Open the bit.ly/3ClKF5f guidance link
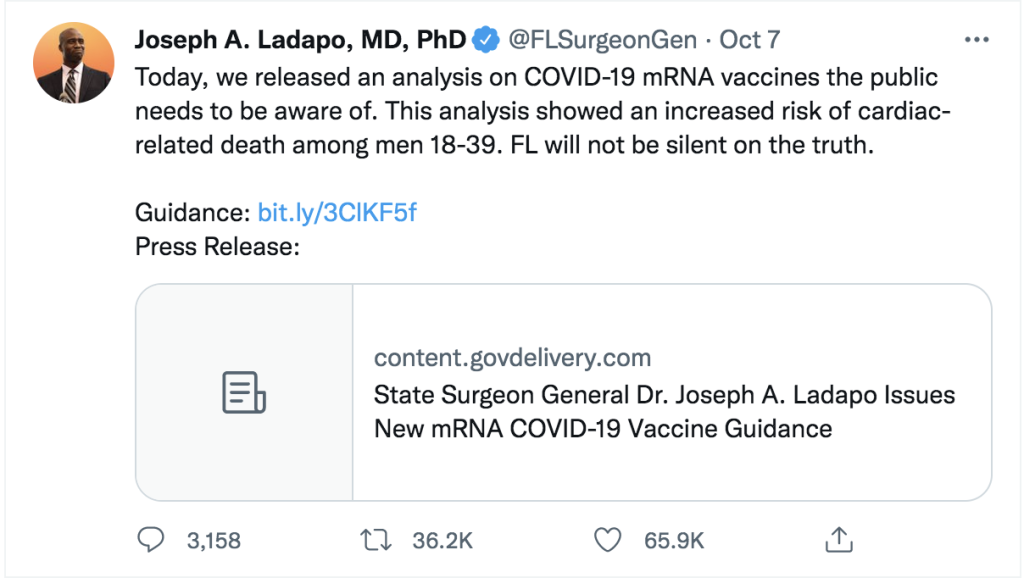This screenshot has height=578, width=1024. click(337, 212)
